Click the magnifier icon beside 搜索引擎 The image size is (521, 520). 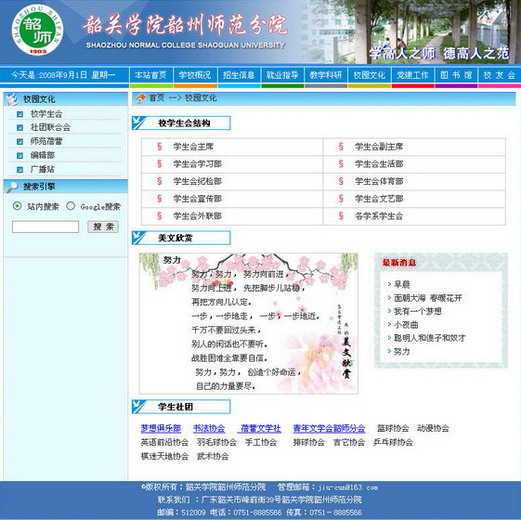(12, 186)
